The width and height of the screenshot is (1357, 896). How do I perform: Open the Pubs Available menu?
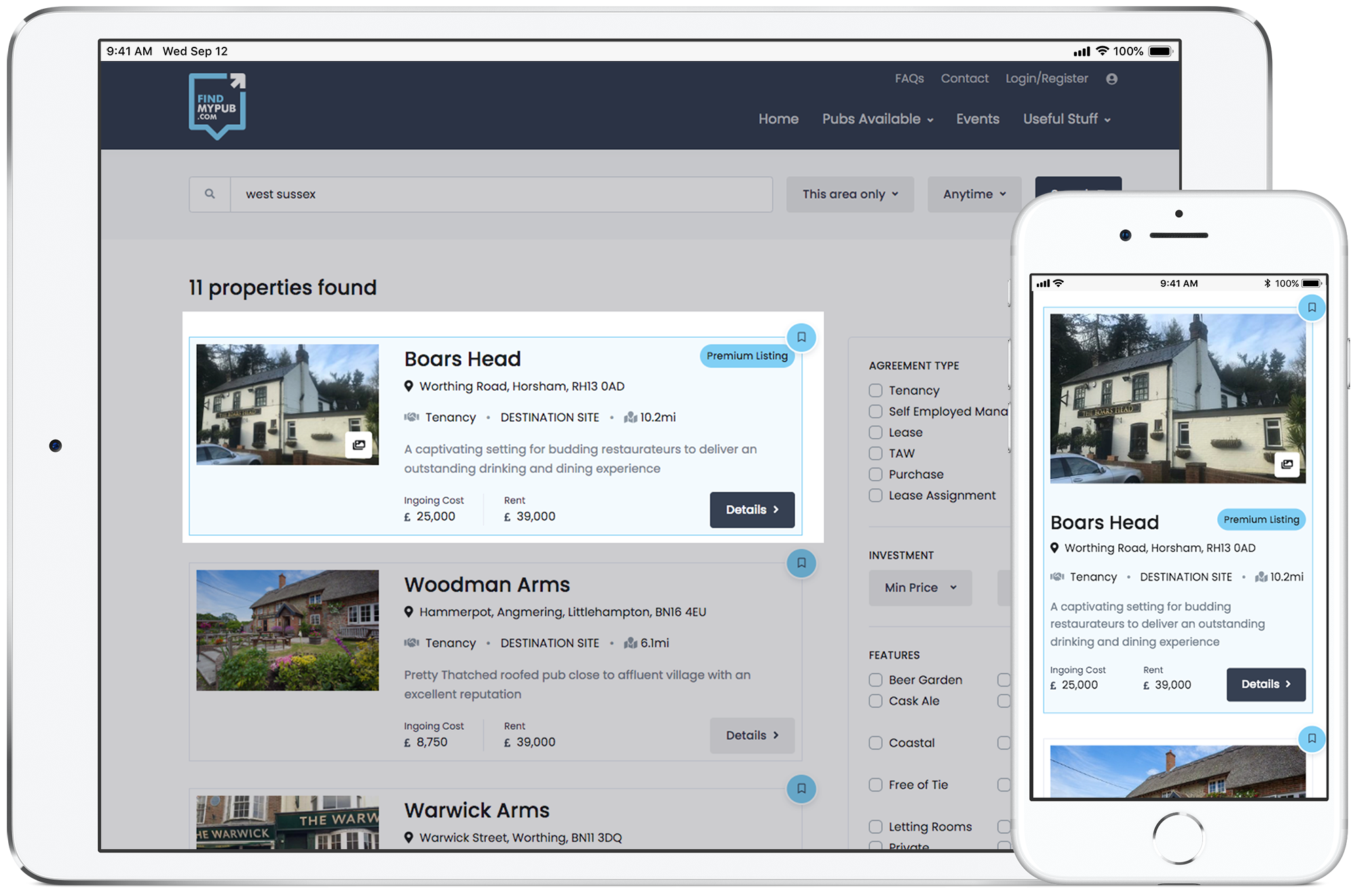(877, 119)
